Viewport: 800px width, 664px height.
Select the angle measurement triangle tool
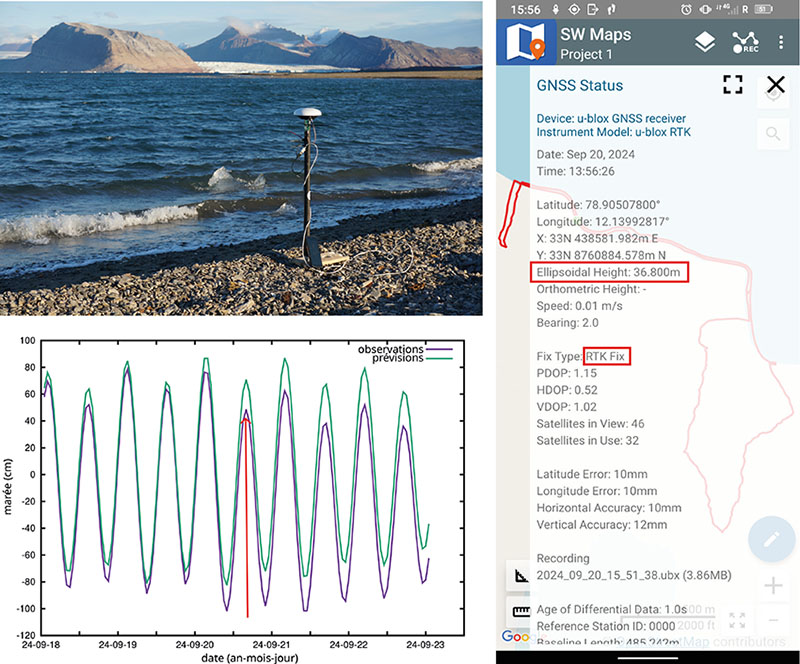(x=519, y=575)
